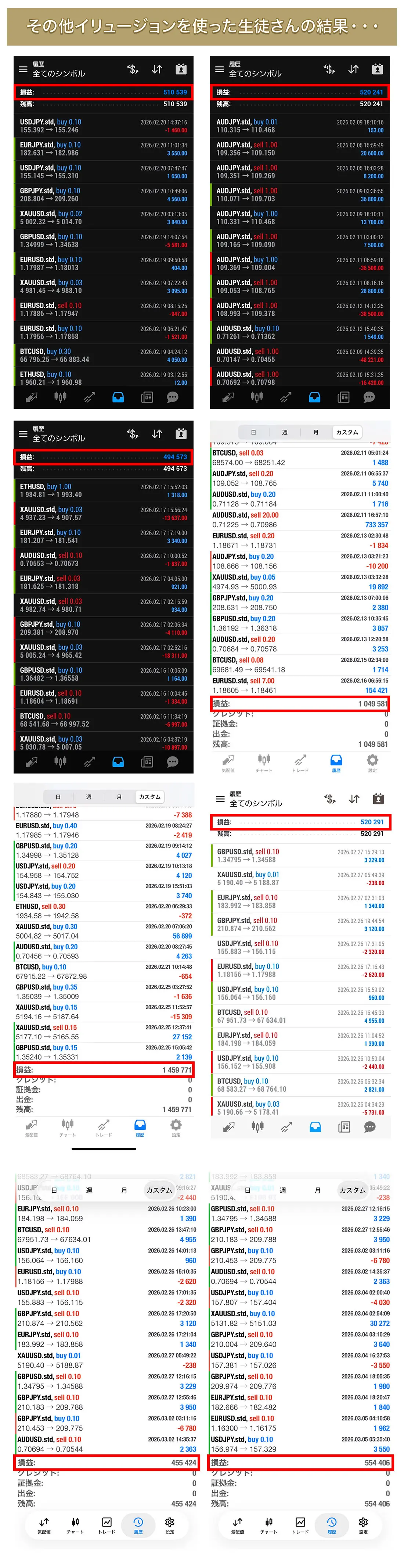404x1568 pixels.
Task: Select 月 period in the 455 424 screen
Action: 124,1190
